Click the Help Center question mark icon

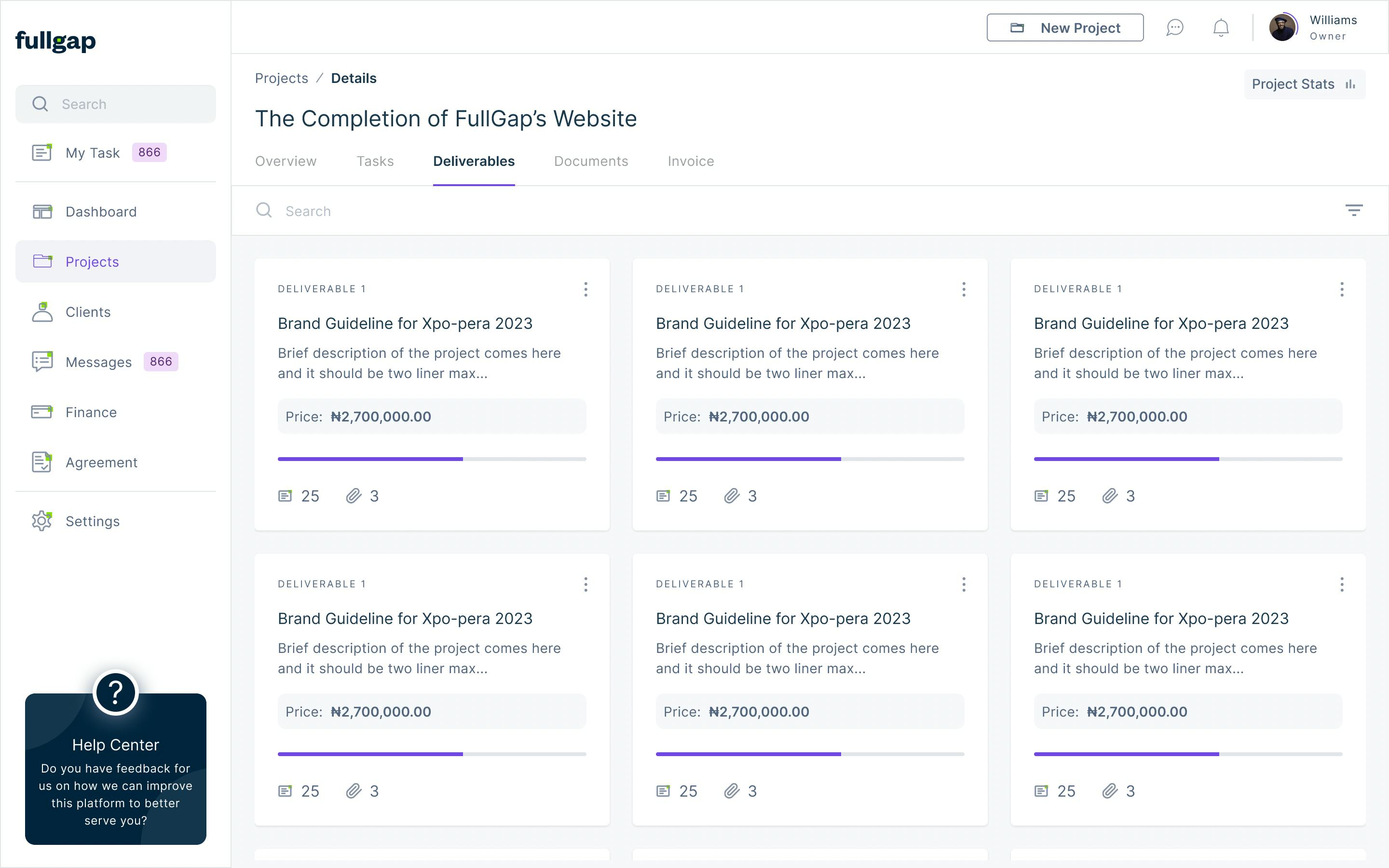click(x=115, y=693)
